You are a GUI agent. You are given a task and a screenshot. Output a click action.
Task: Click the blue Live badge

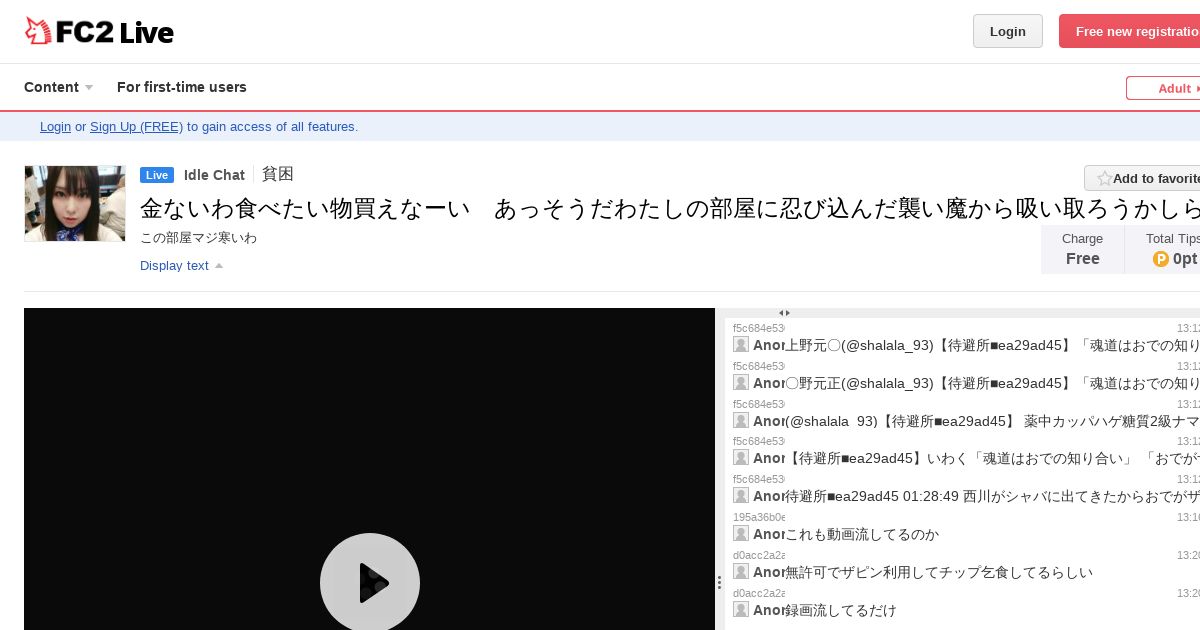point(157,175)
